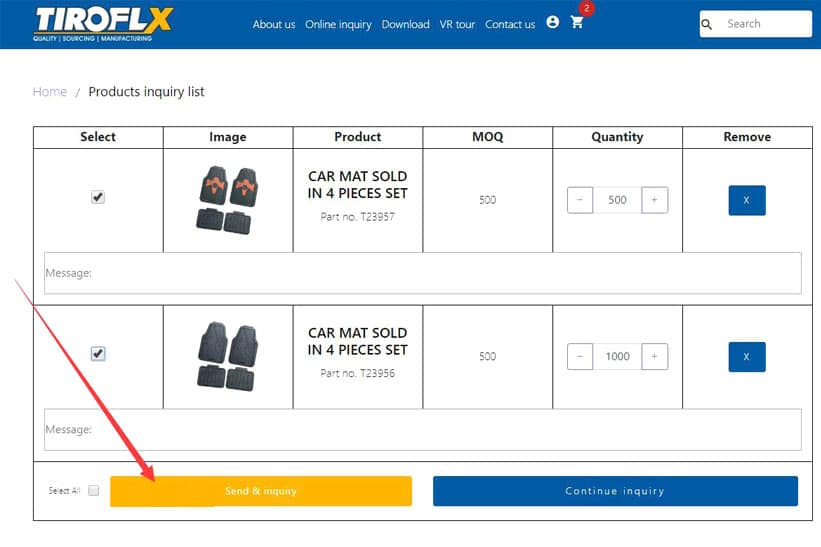Open the Download menu item

coord(405,24)
